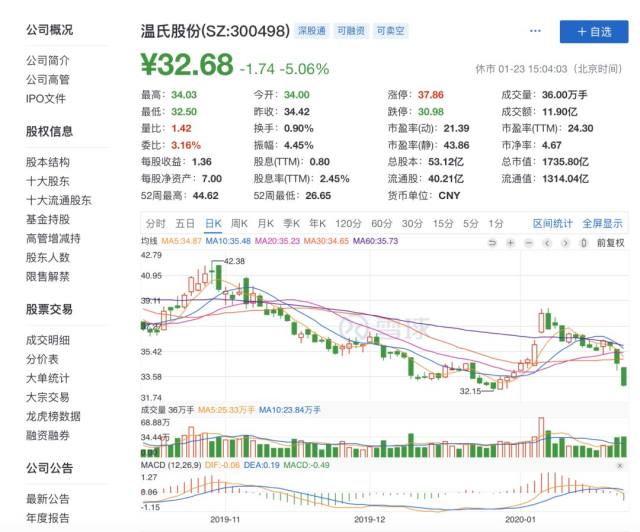Click the 自选 add to watchlist button
Image resolution: width=640 pixels, height=532 pixels.
click(x=594, y=31)
